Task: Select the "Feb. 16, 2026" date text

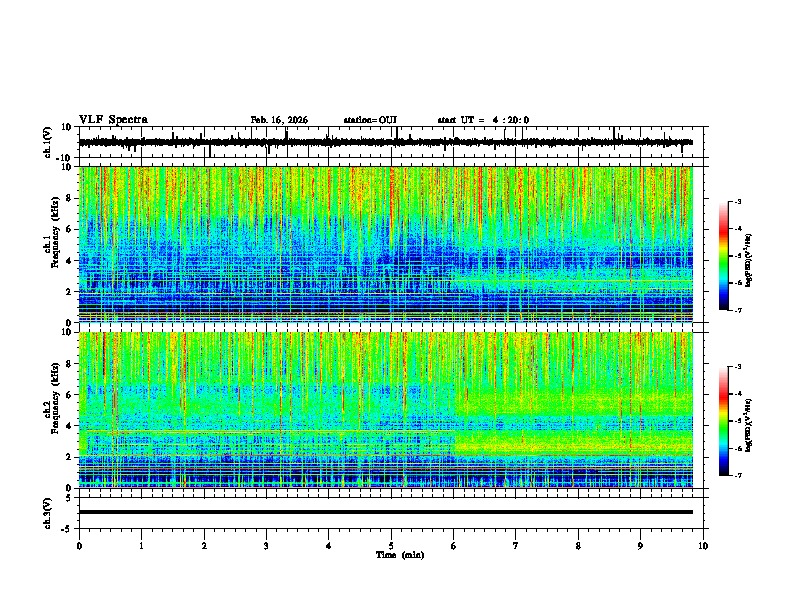Action: pos(279,120)
